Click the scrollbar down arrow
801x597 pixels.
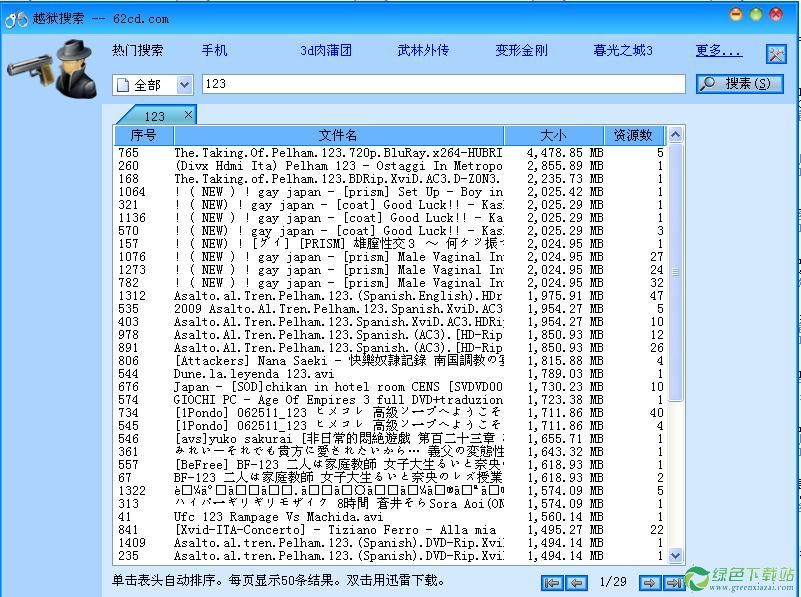[675, 556]
